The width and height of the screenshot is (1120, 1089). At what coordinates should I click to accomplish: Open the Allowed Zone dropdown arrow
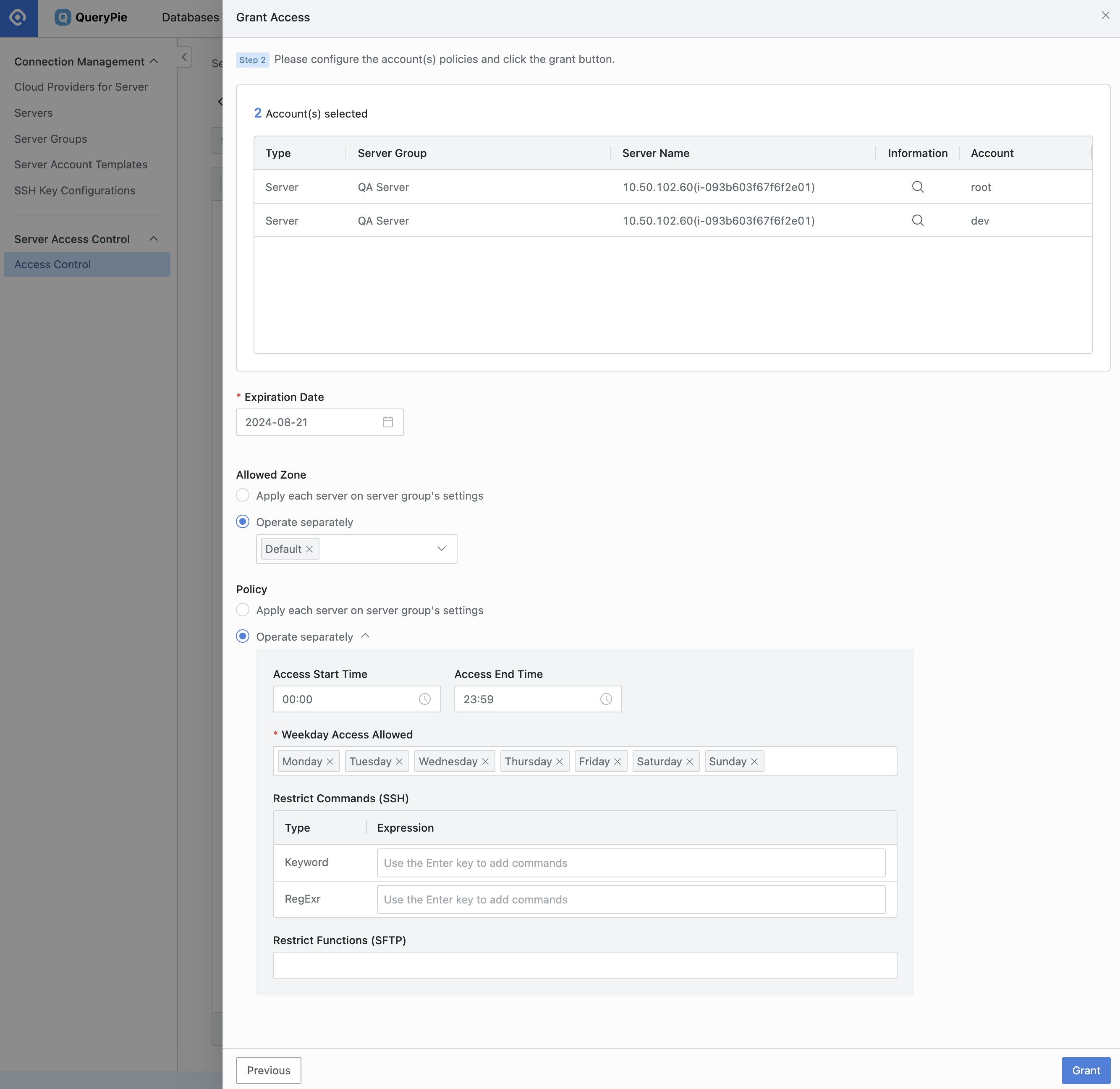coord(441,549)
